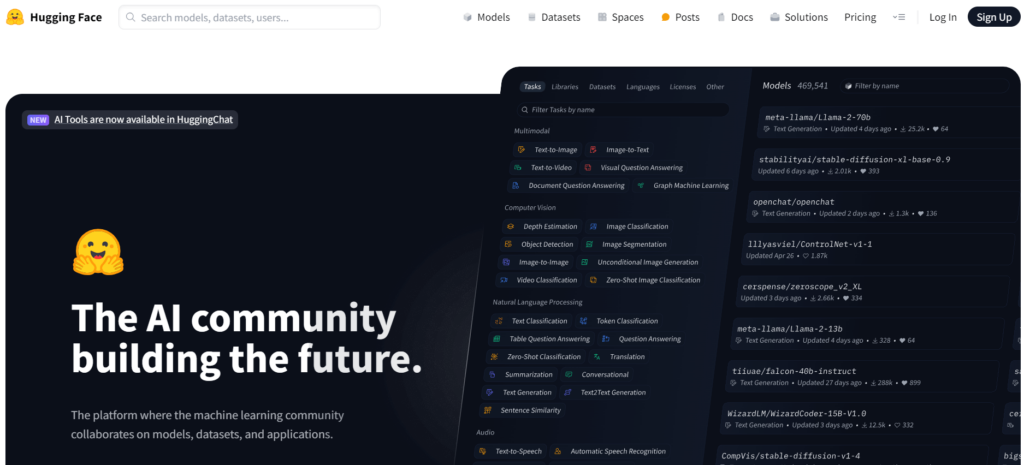Focus the search models, datasets, users field
Viewport: 1024px width, 465px height.
249,18
